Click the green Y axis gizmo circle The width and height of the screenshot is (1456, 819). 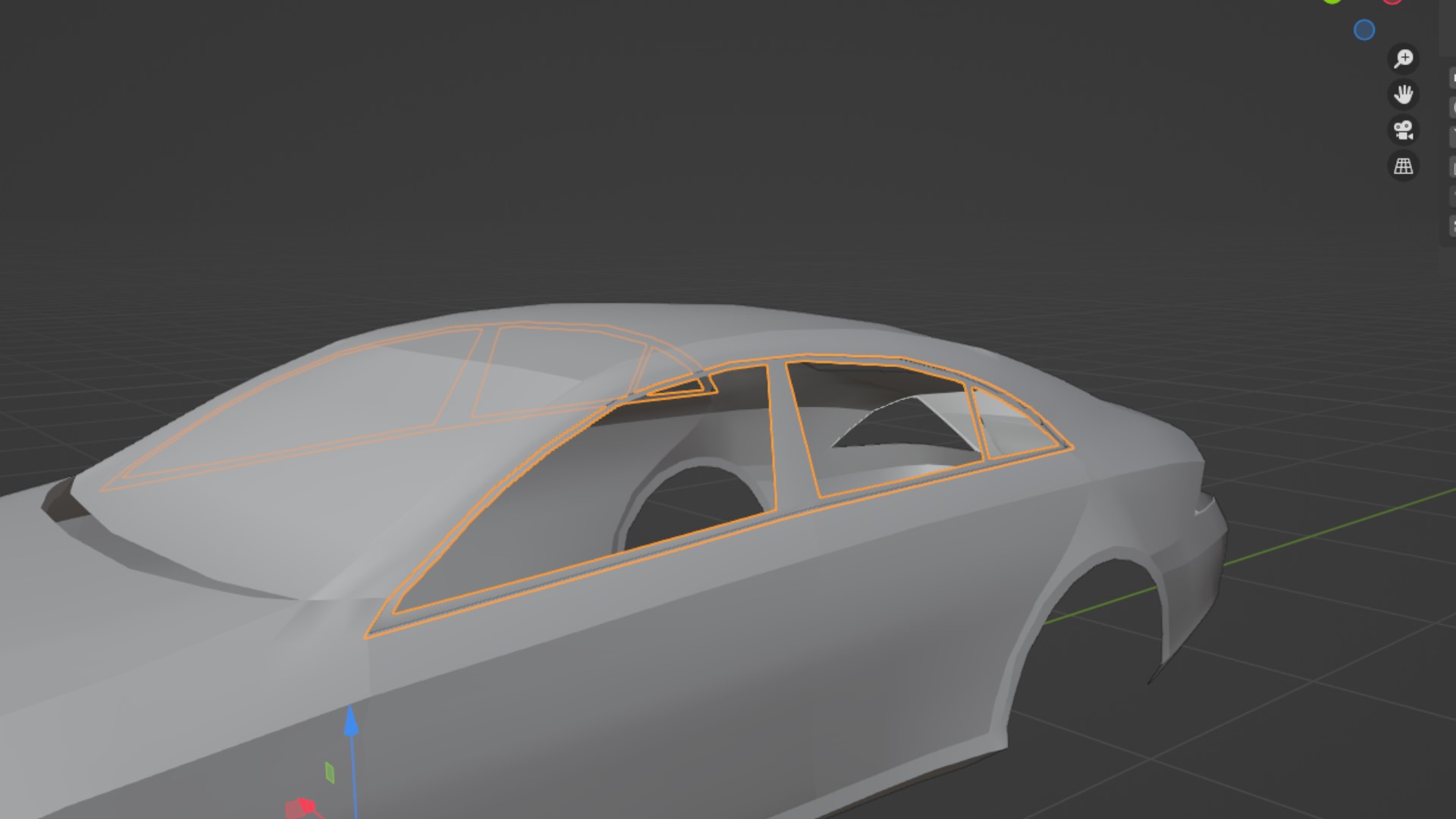tap(1332, 2)
